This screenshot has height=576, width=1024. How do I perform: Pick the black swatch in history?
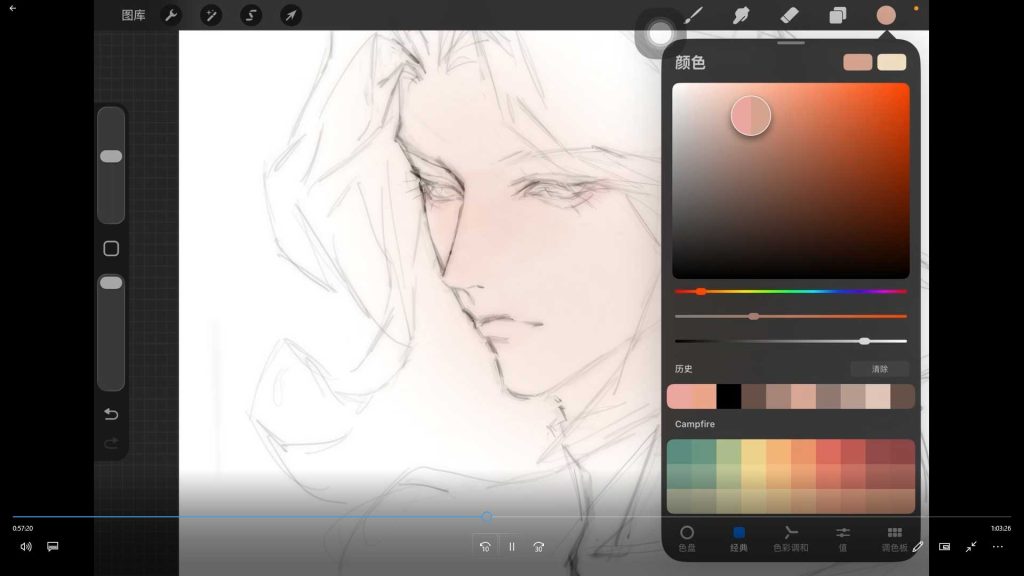click(729, 396)
